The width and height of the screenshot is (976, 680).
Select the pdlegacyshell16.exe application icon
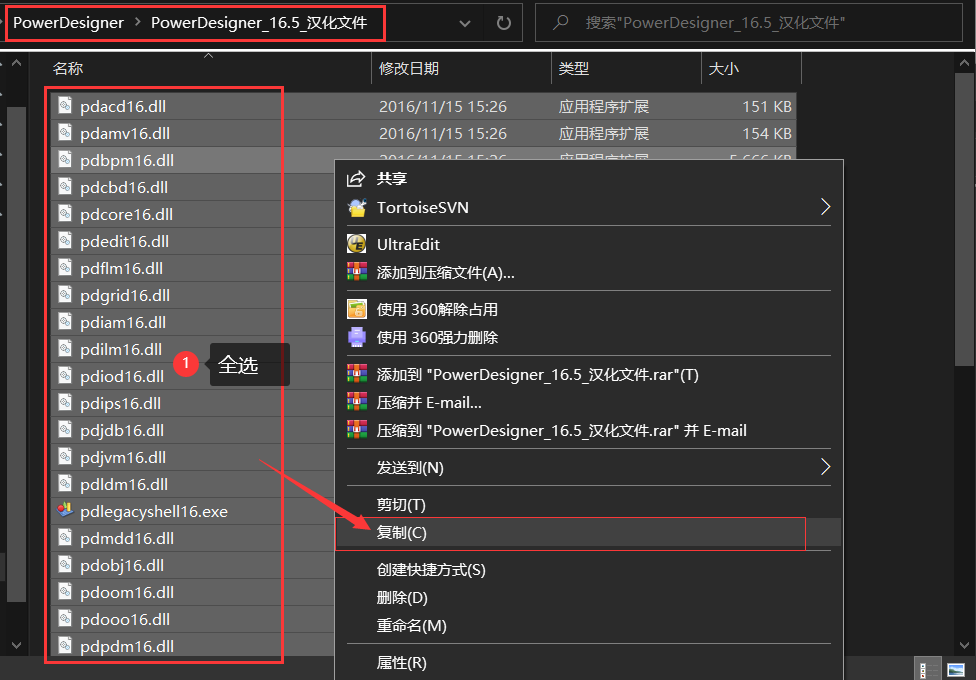click(x=65, y=510)
